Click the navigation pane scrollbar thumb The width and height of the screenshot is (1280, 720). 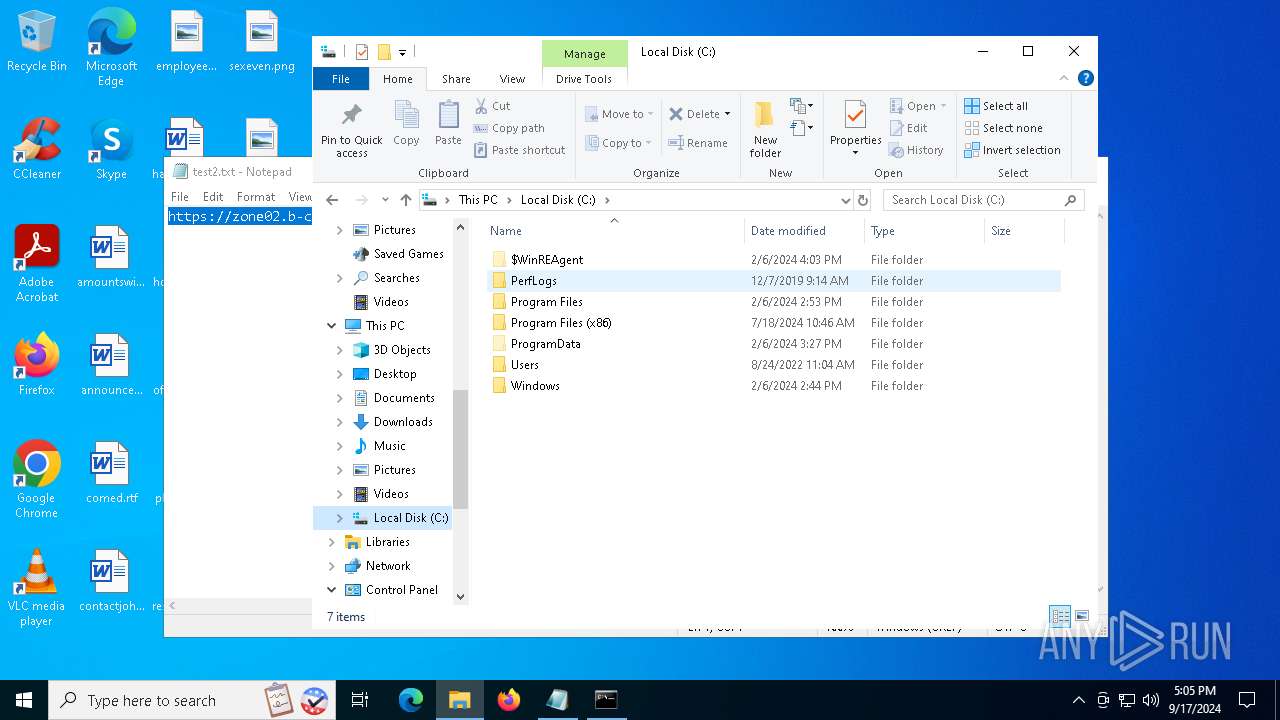(x=460, y=450)
